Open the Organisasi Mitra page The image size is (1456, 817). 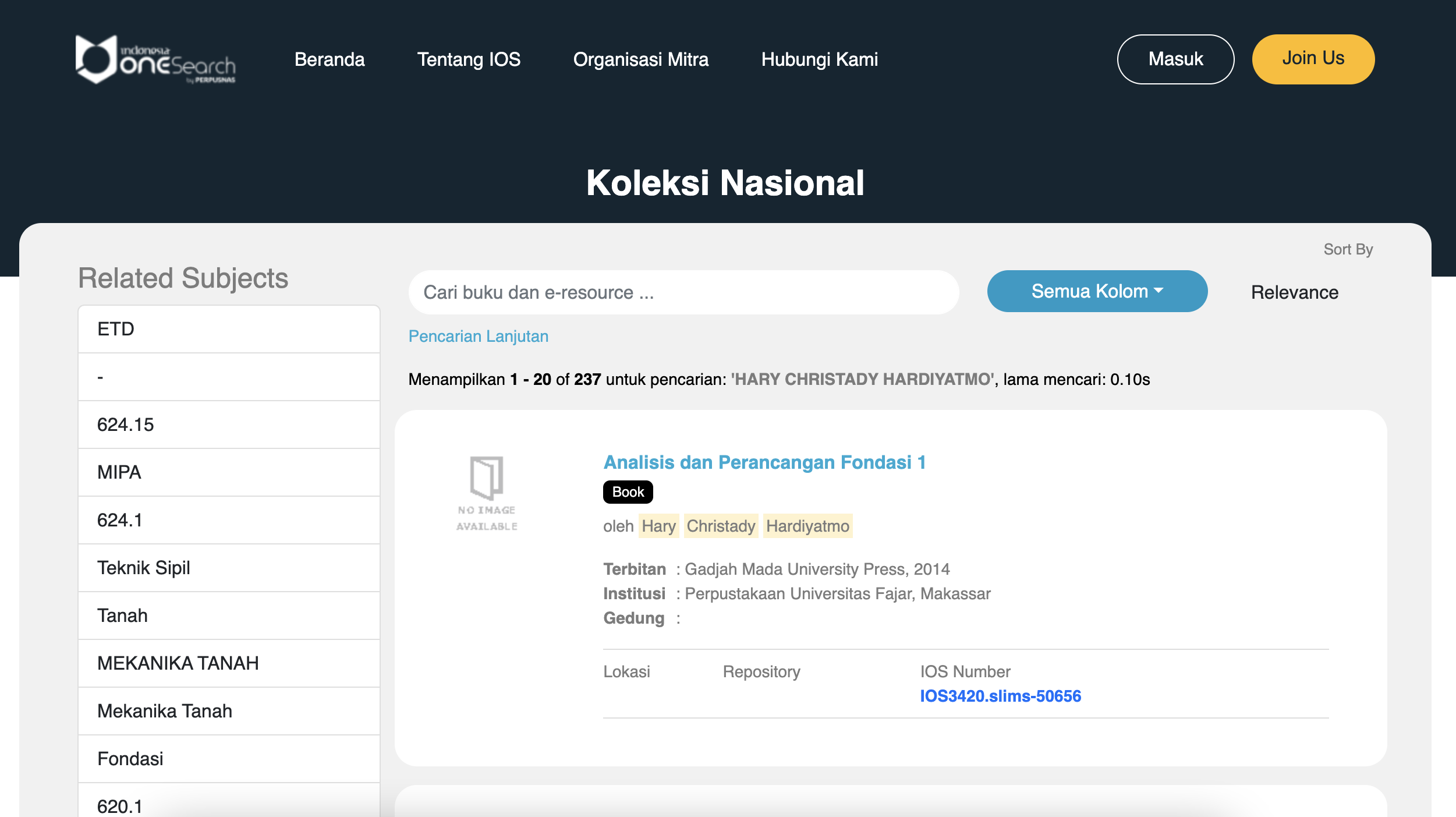pyautogui.click(x=640, y=59)
